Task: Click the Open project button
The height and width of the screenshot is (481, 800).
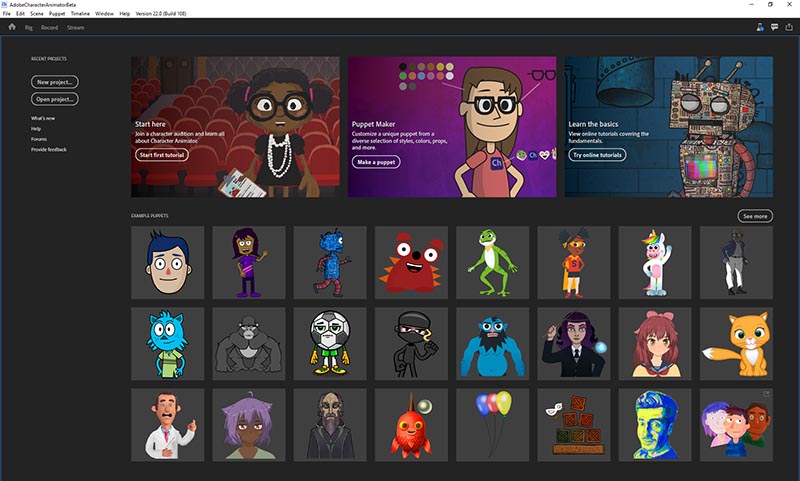Action: click(55, 99)
